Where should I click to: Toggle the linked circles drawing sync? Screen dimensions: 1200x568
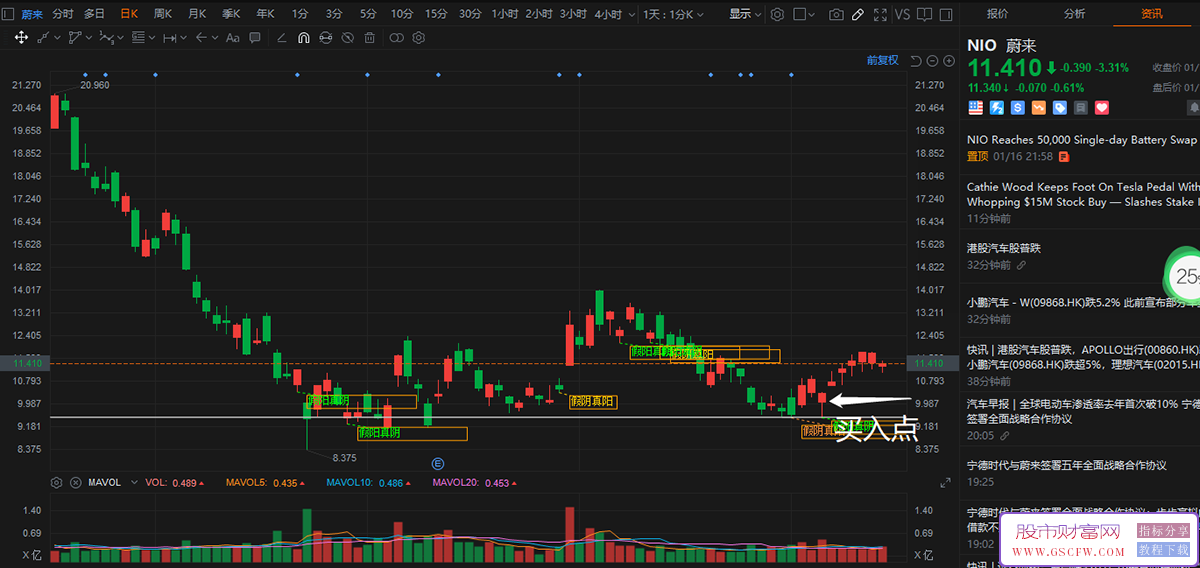click(x=397, y=37)
